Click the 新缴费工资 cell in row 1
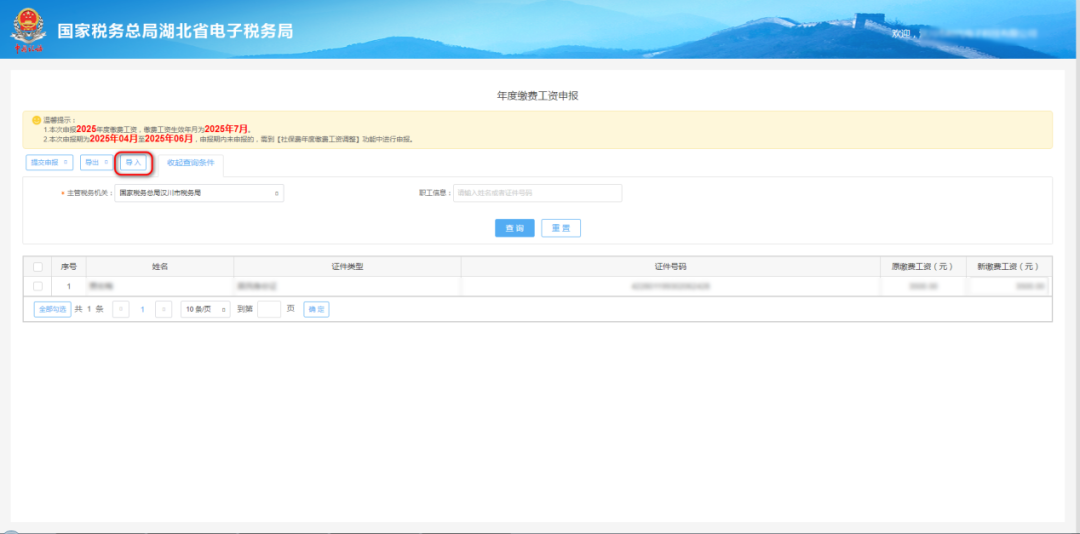Viewport: 1080px width, 534px height. [x=1008, y=287]
